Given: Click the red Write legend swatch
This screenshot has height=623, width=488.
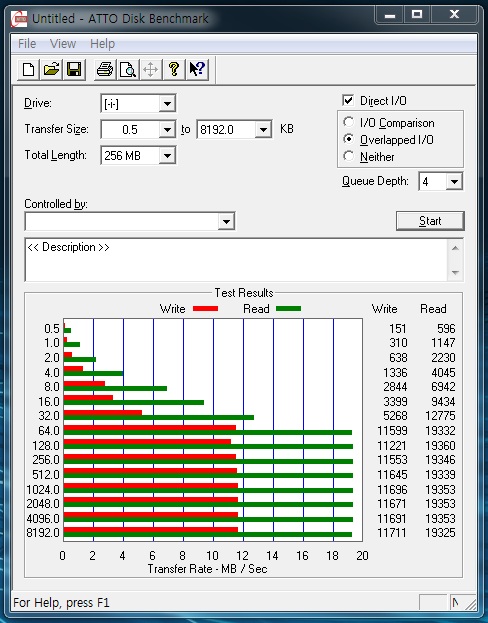Looking at the screenshot, I should [205, 309].
